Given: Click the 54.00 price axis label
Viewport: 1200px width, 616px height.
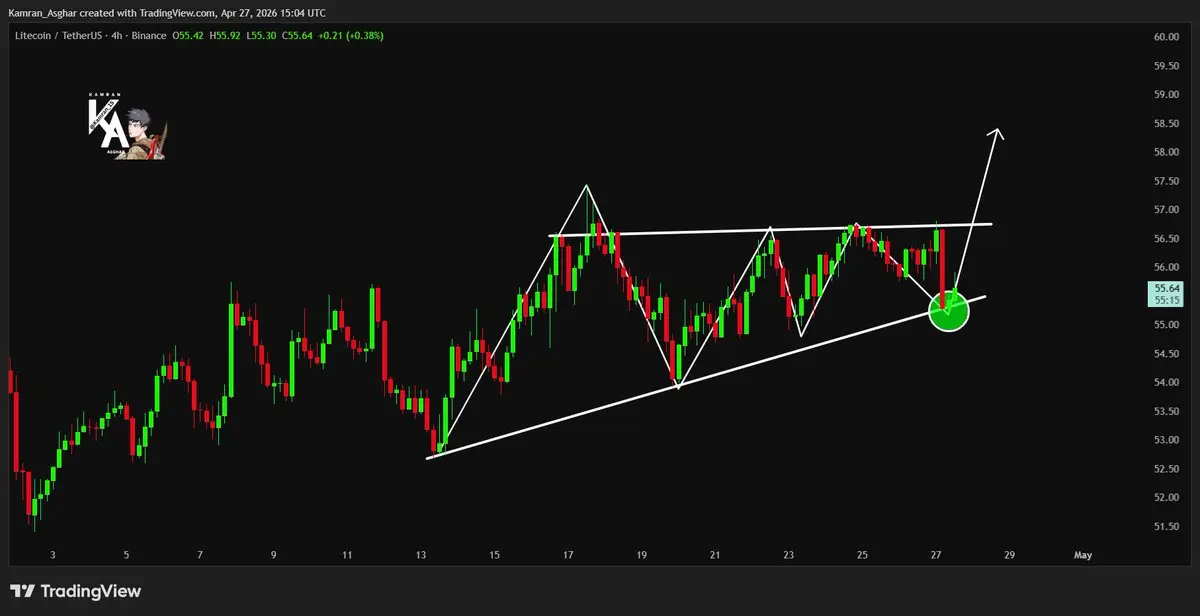Looking at the screenshot, I should (1166, 382).
